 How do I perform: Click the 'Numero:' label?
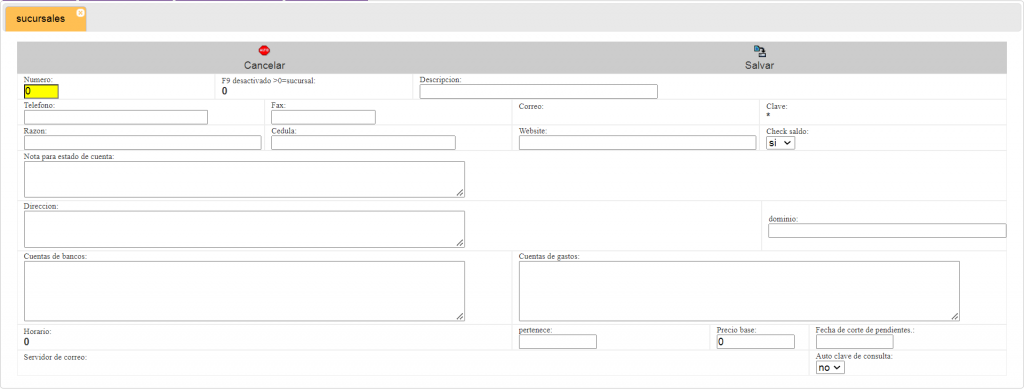click(x=38, y=80)
